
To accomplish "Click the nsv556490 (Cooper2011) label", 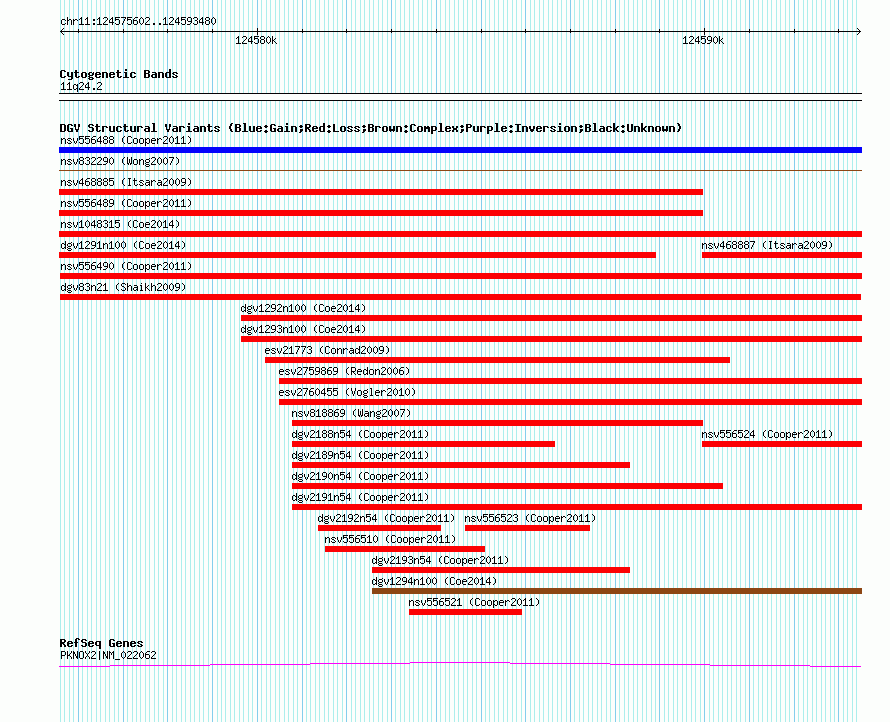I will 126,266.
